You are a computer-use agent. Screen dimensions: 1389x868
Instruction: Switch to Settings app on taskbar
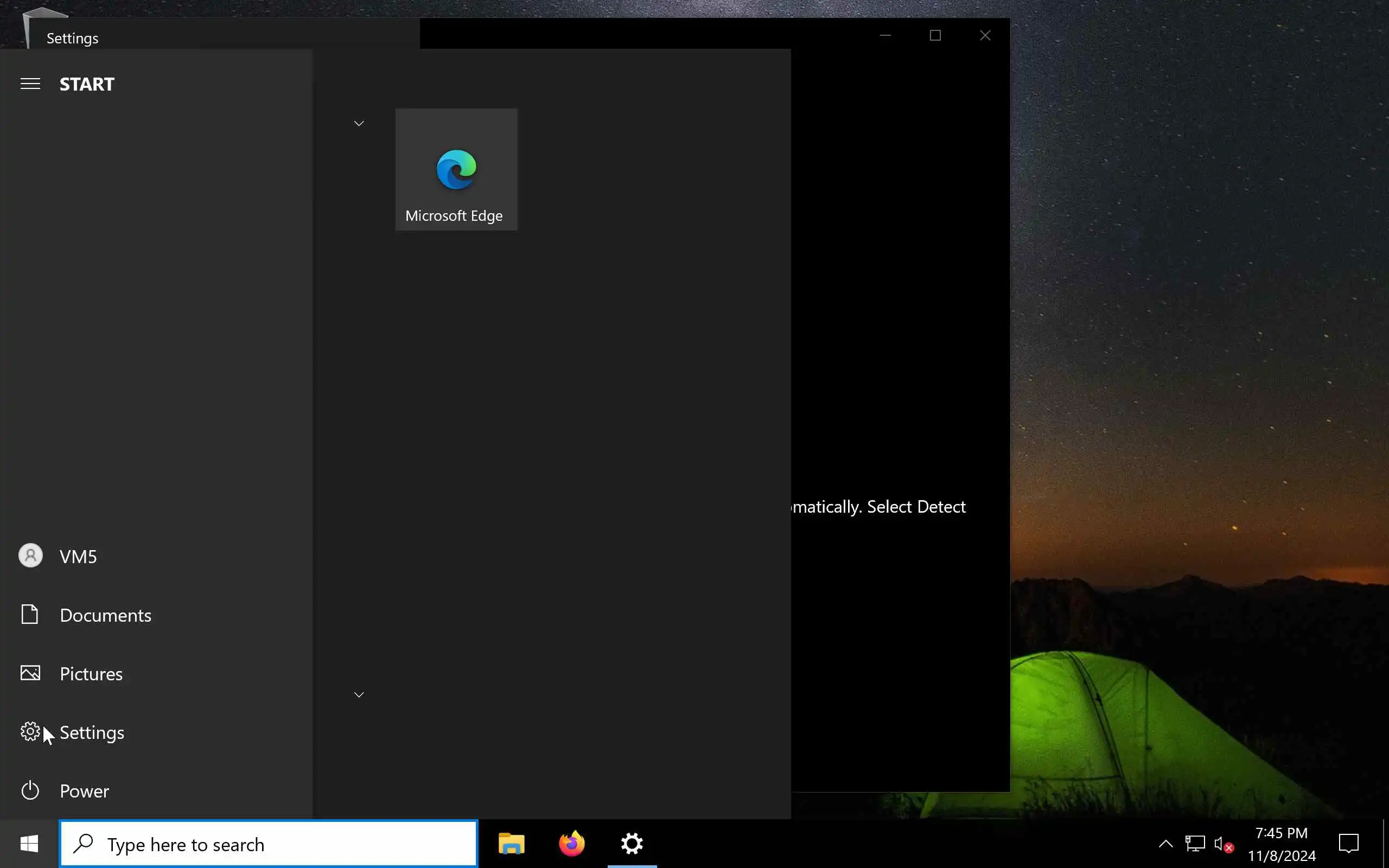click(632, 844)
